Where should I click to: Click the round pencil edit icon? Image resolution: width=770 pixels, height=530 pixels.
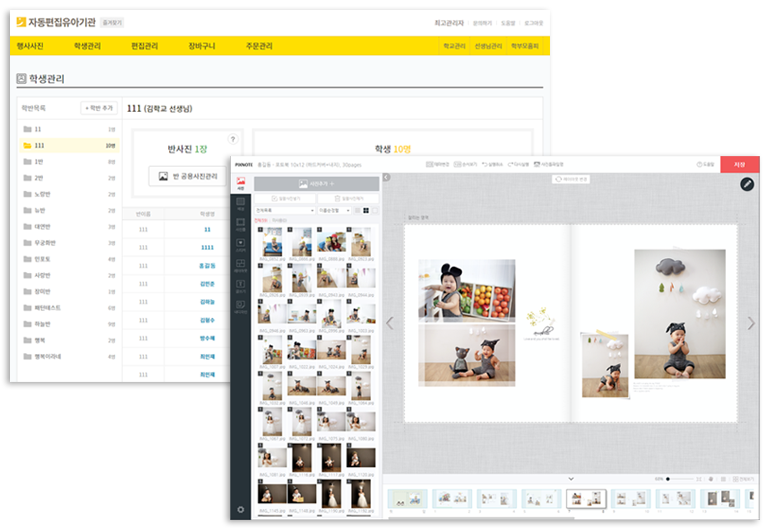(747, 184)
